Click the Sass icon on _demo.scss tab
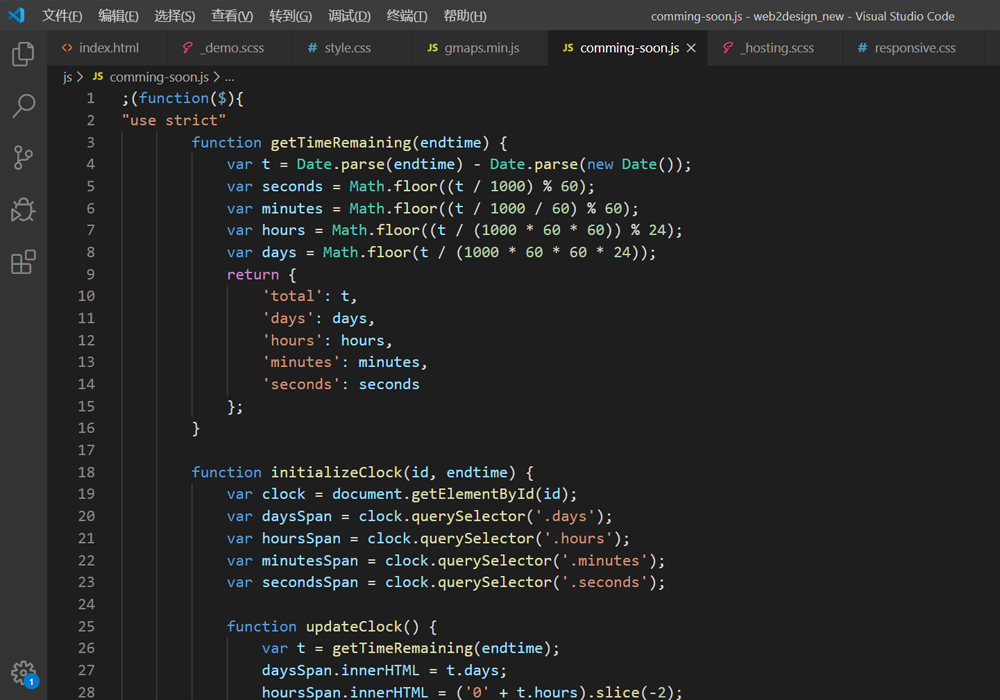This screenshot has height=700, width=1000. (x=188, y=48)
